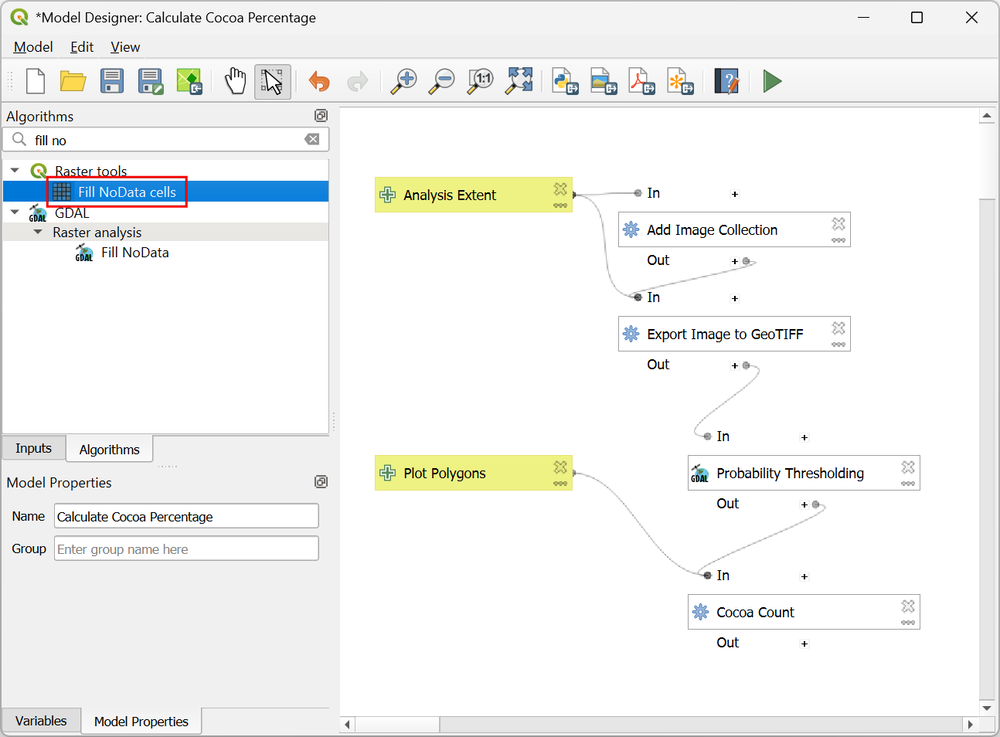Export the model as Python script
The image size is (1000, 737).
point(565,82)
